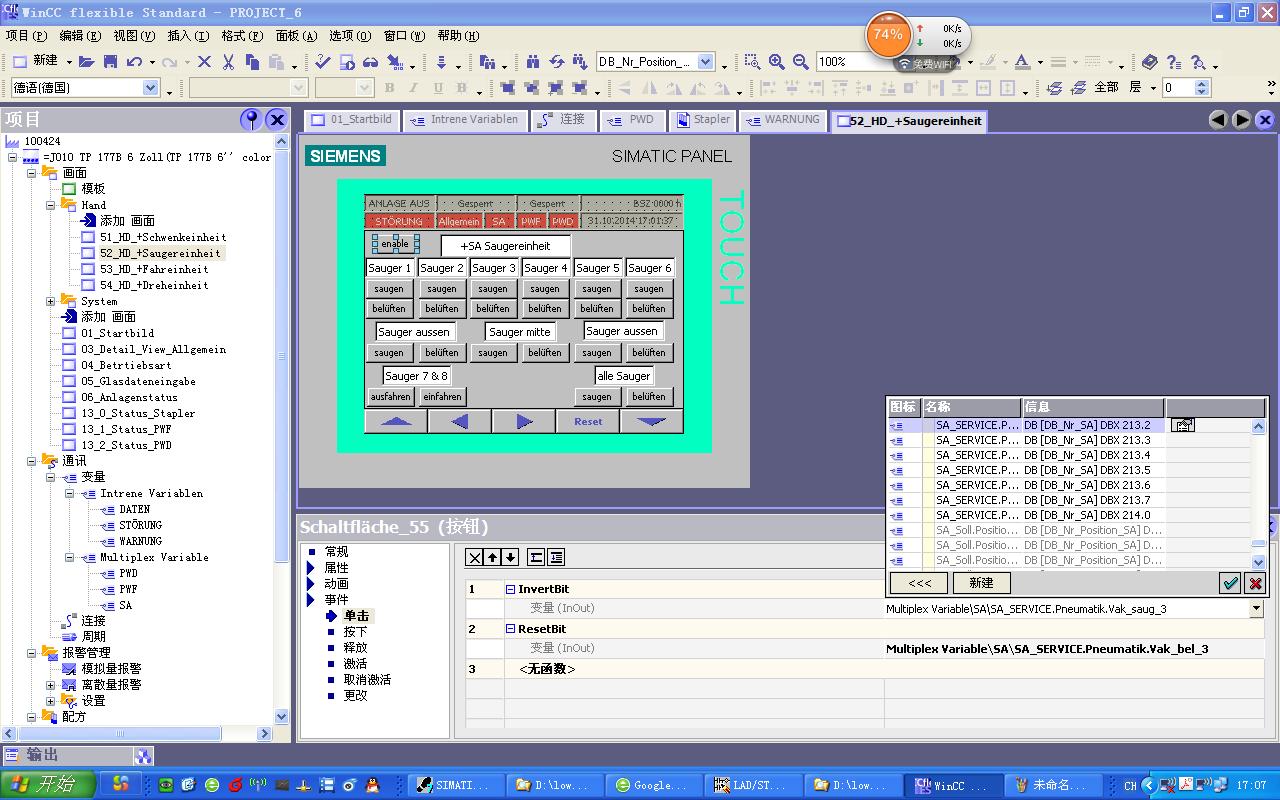
Task: Click the layer number 0 input field
Action: tap(1177, 88)
